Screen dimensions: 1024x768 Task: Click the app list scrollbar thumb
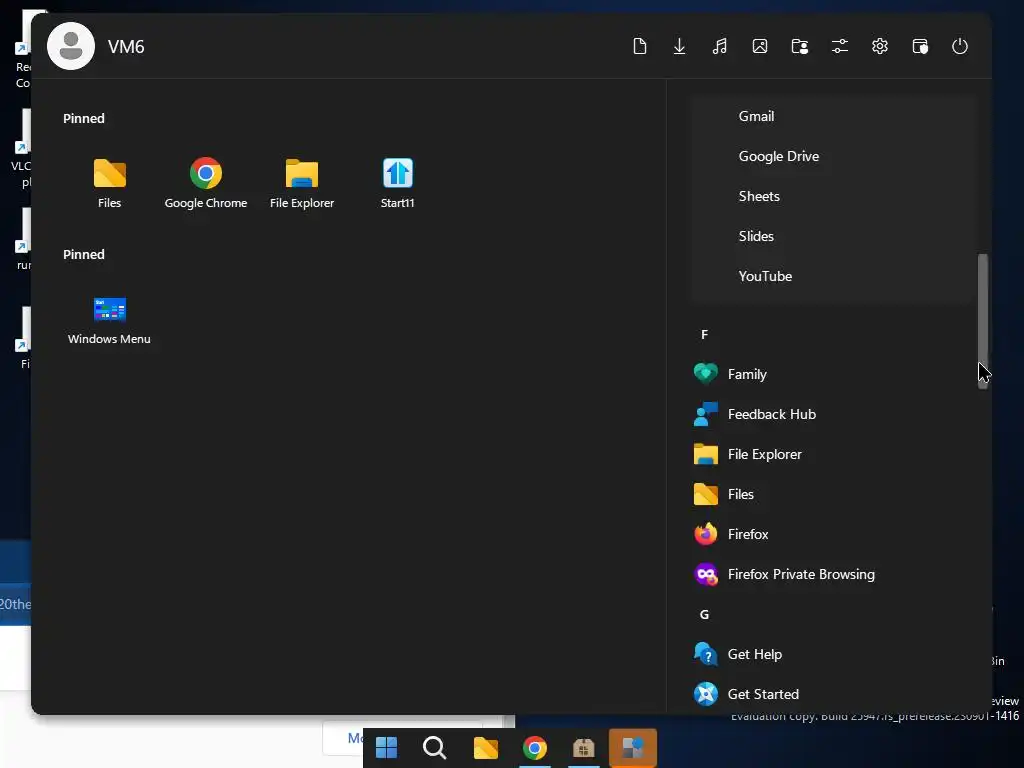(982, 321)
